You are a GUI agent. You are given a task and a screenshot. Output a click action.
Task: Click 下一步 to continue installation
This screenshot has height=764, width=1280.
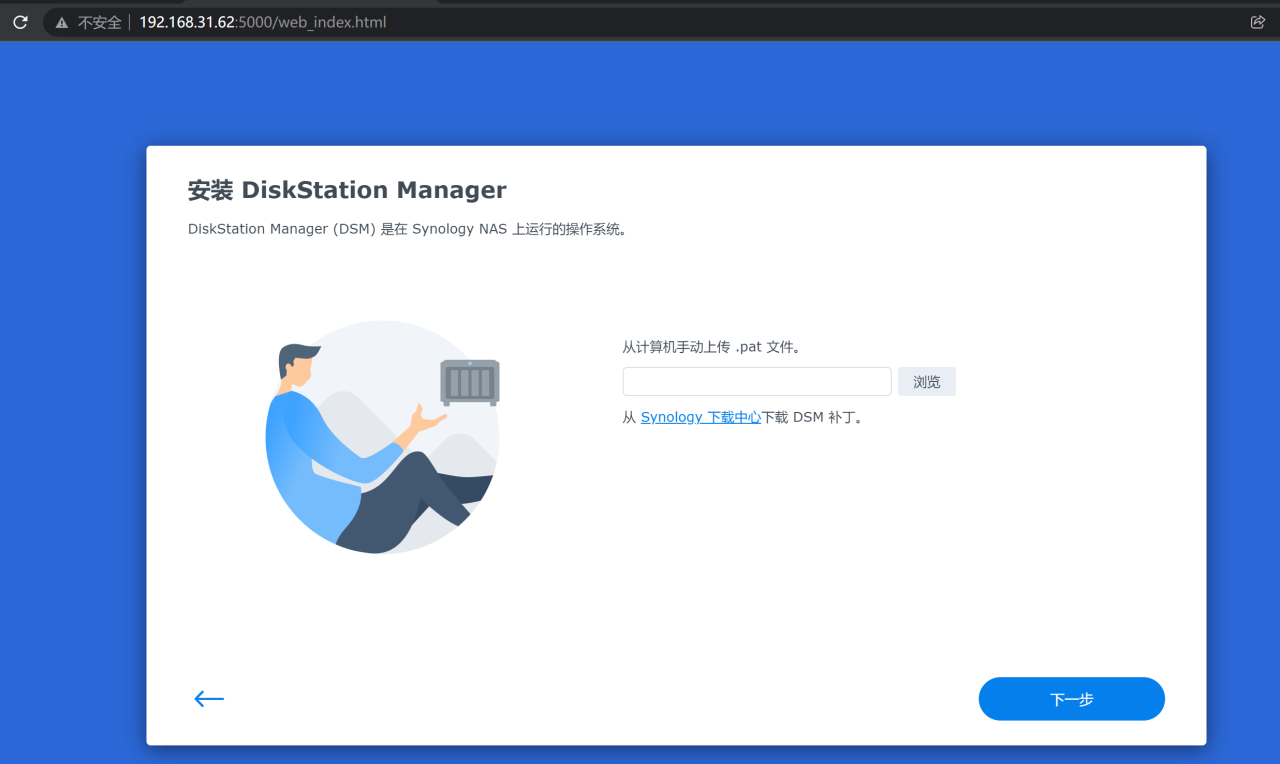(x=1071, y=698)
